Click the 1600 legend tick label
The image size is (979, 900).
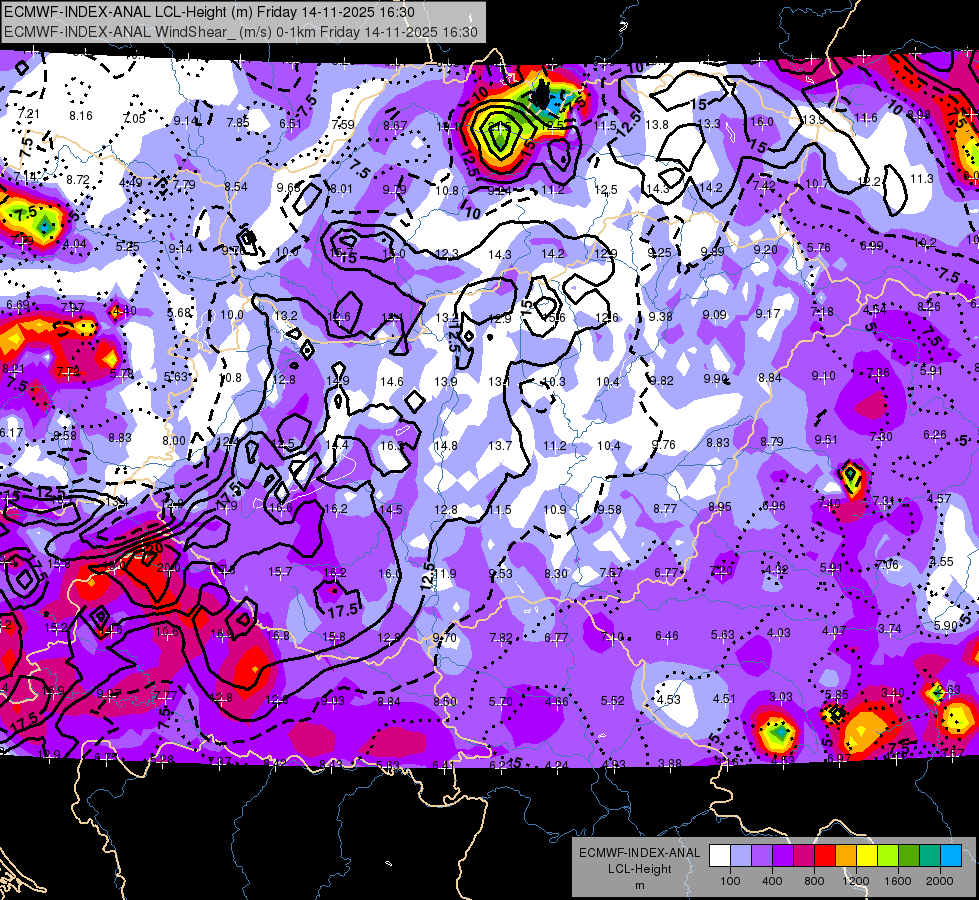898,881
